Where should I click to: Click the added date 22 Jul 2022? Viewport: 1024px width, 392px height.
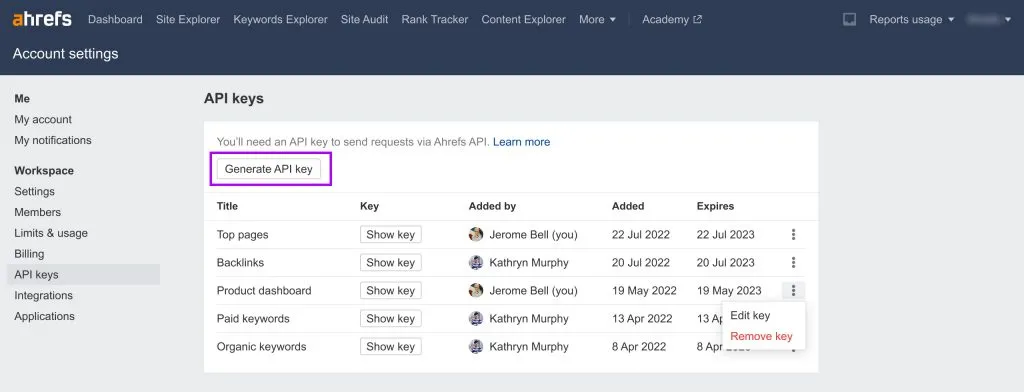coord(641,235)
